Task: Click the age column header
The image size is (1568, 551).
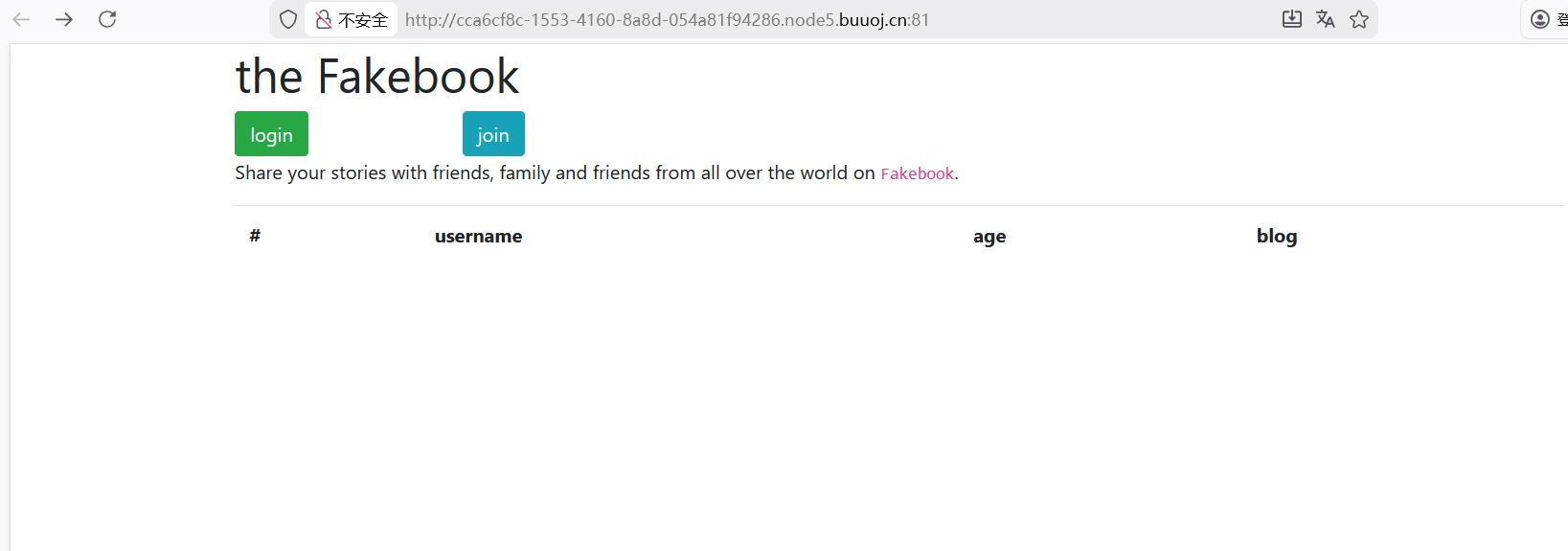Action: coord(989,237)
